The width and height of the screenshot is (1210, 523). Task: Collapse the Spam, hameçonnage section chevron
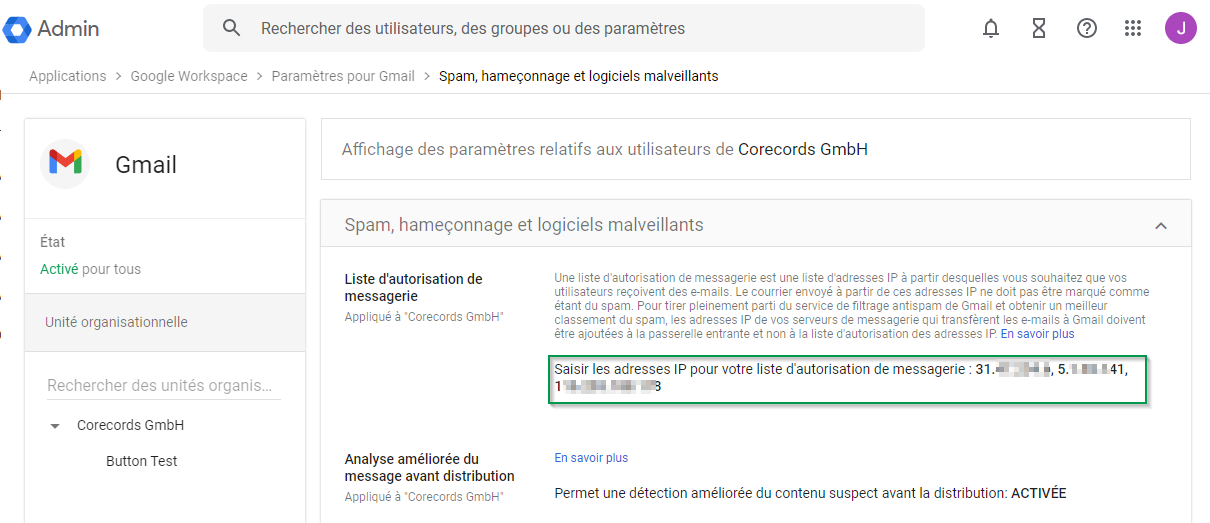1161,226
